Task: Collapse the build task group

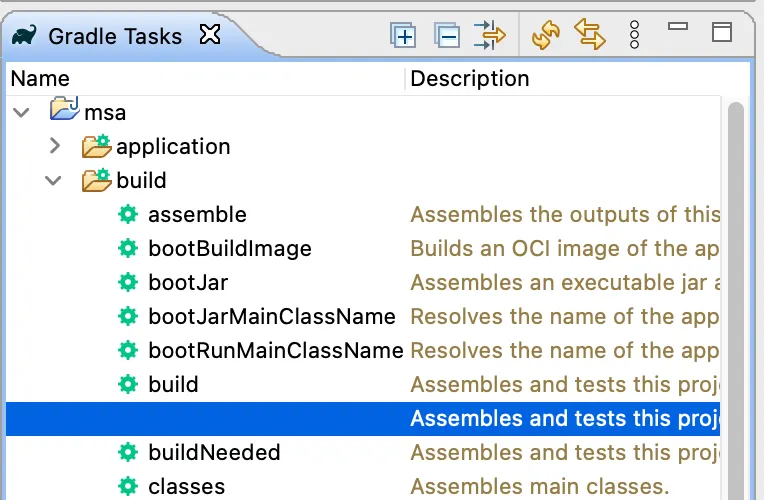Action: click(55, 180)
